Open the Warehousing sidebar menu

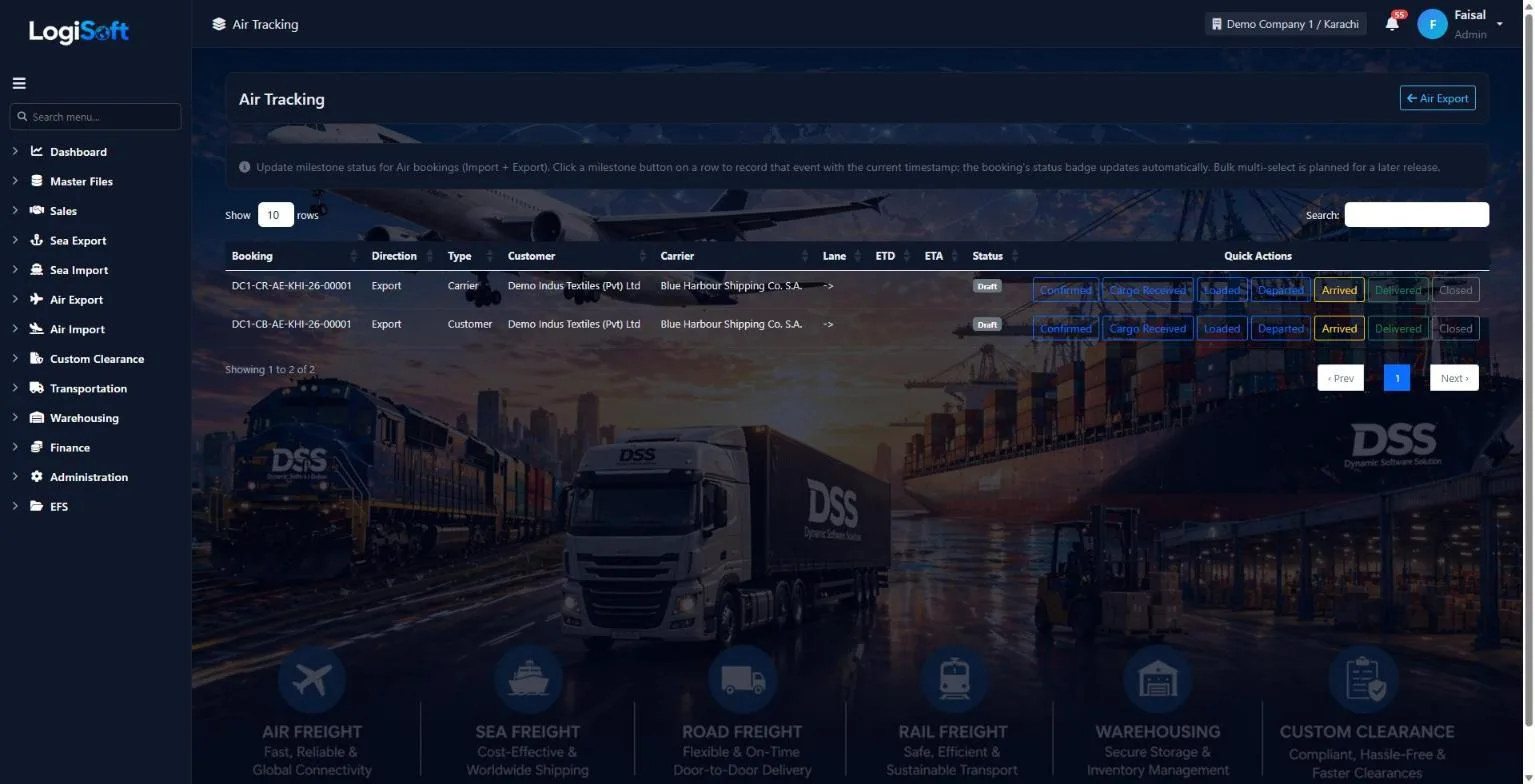[x=84, y=418]
